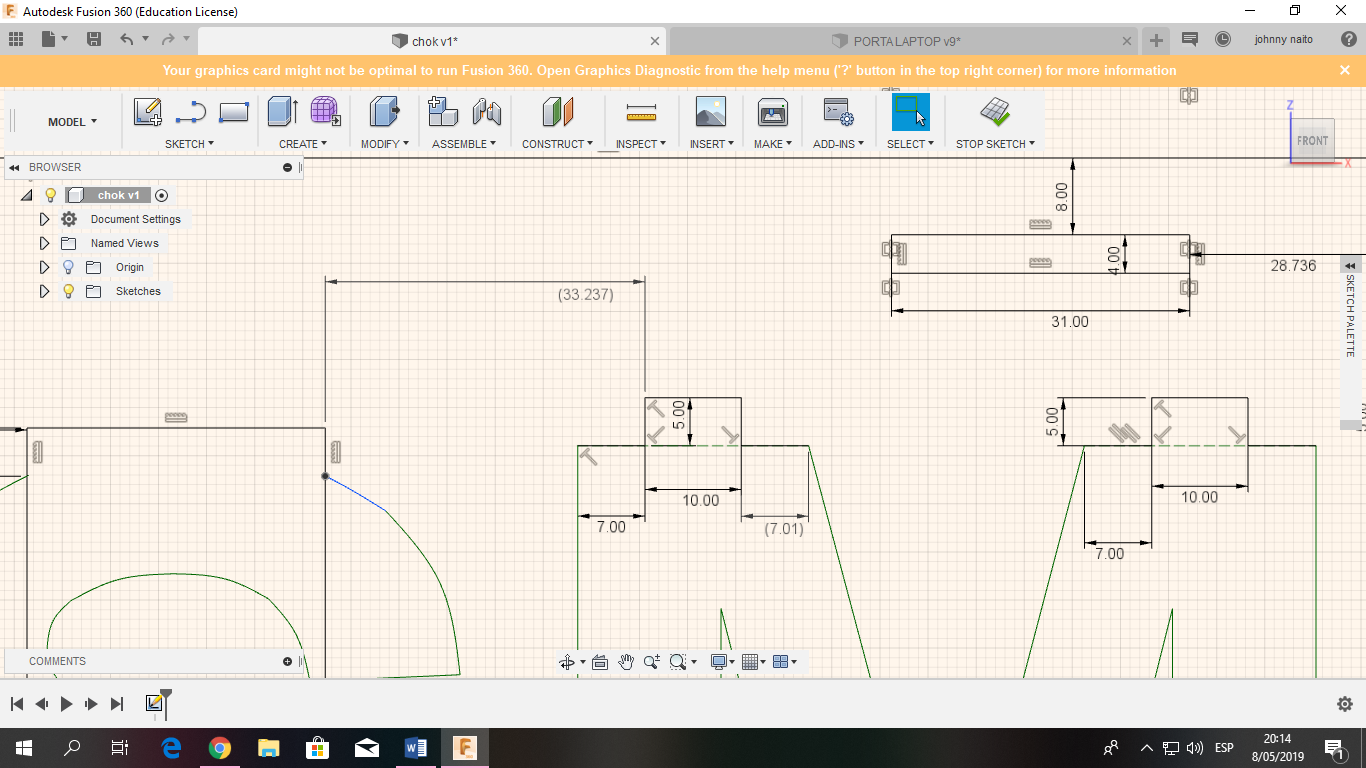Screen dimensions: 1366x768
Task: Close the chok v1 document tab
Action: [655, 41]
